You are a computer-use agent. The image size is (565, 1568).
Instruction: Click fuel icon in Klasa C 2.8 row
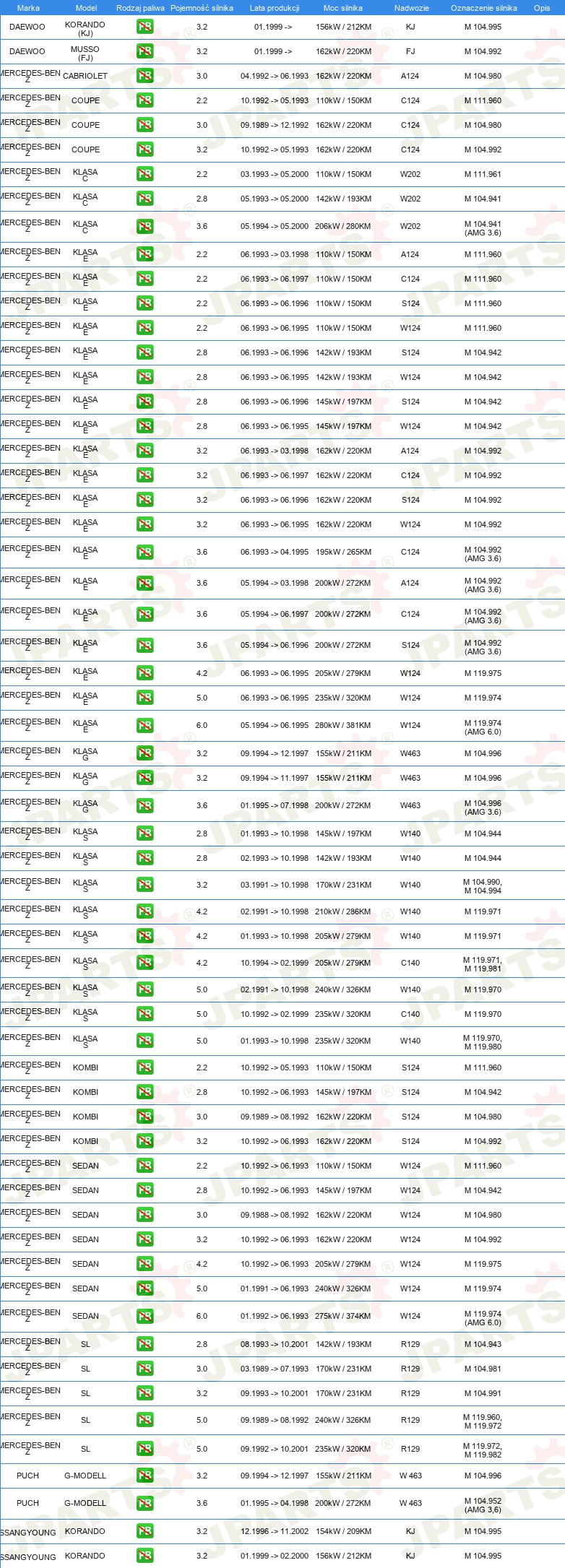tap(145, 199)
